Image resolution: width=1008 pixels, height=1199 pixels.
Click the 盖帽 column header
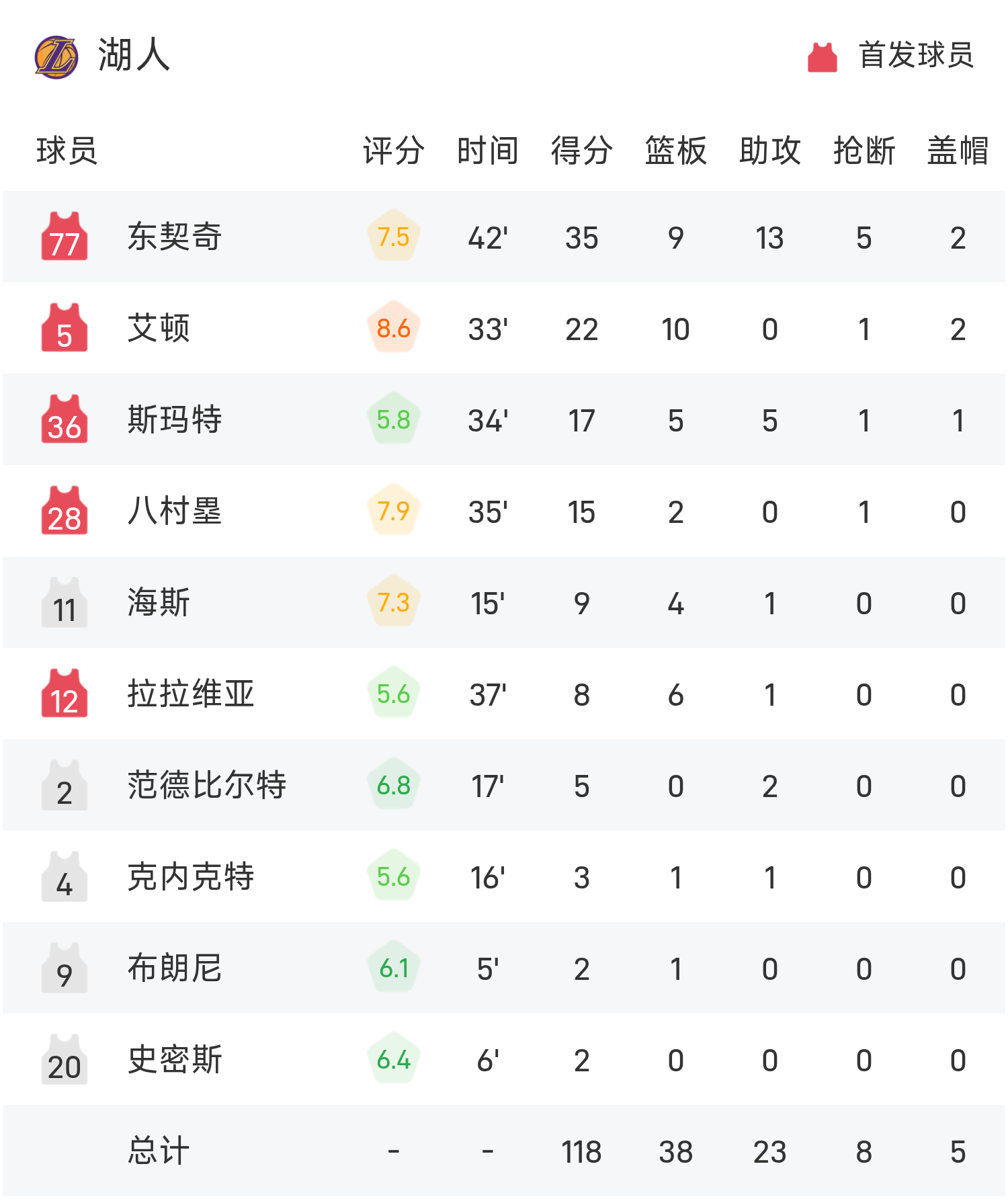click(958, 151)
